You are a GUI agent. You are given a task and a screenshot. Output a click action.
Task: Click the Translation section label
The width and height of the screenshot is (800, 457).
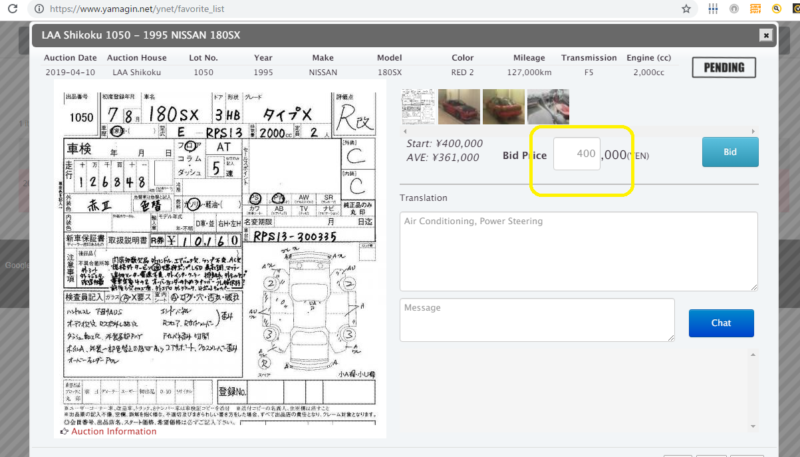[423, 198]
